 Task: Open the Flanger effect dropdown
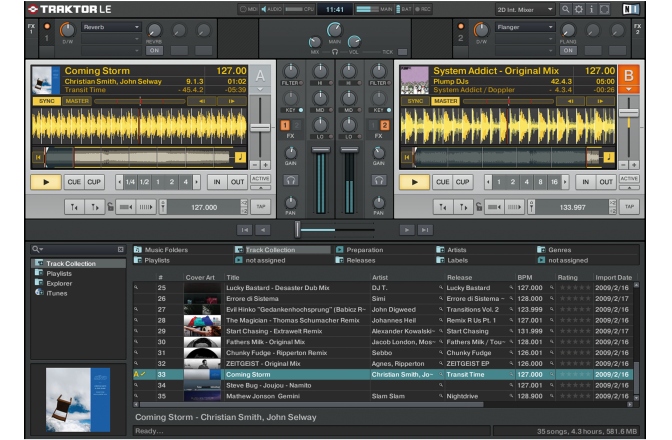[x=525, y=27]
